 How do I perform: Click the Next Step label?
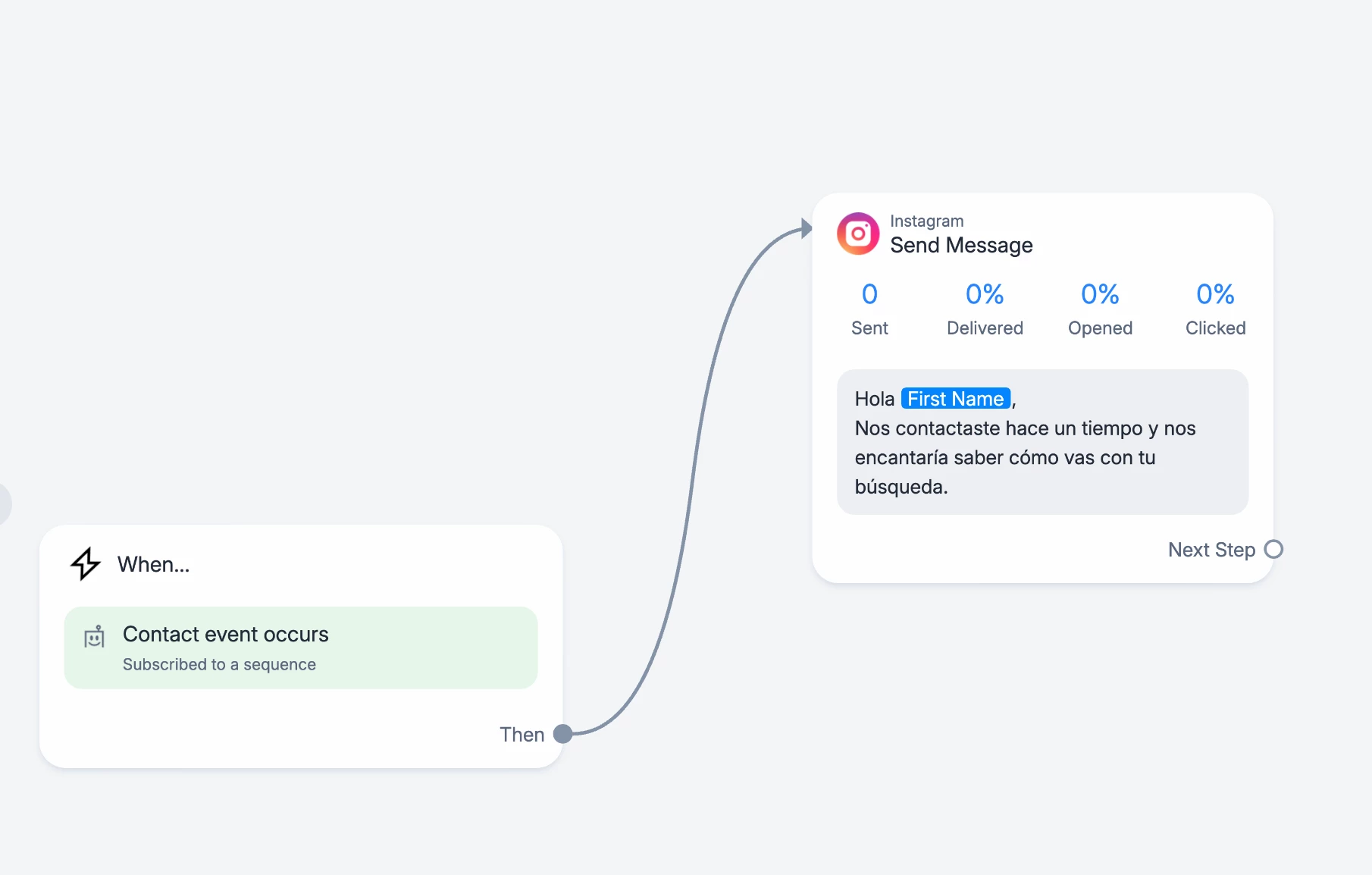click(1211, 550)
